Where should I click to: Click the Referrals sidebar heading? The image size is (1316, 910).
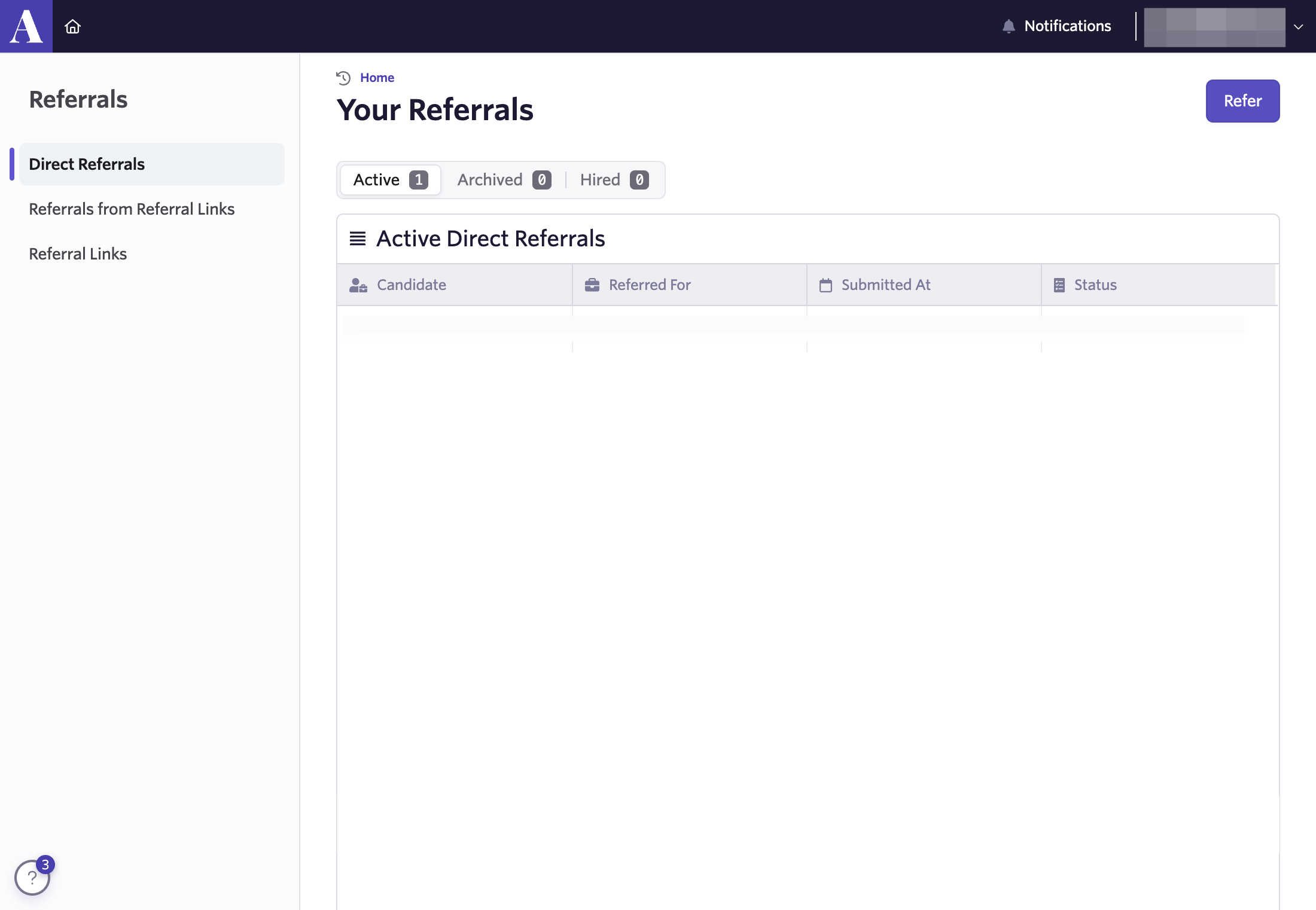coord(78,99)
